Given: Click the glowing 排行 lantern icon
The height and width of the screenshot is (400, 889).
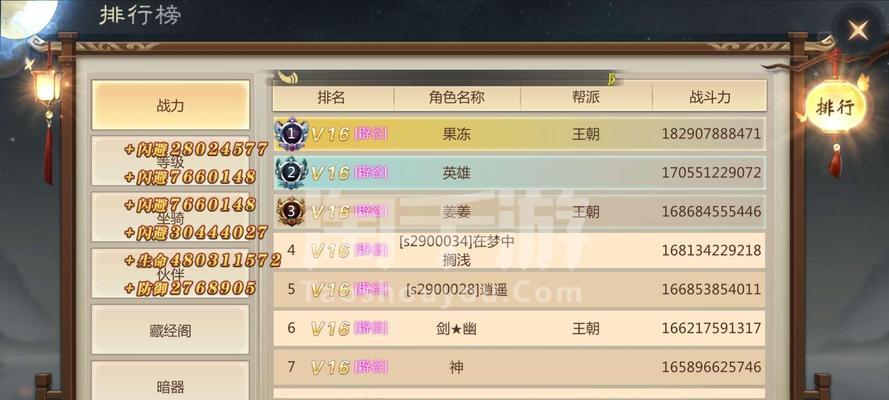Looking at the screenshot, I should [836, 107].
